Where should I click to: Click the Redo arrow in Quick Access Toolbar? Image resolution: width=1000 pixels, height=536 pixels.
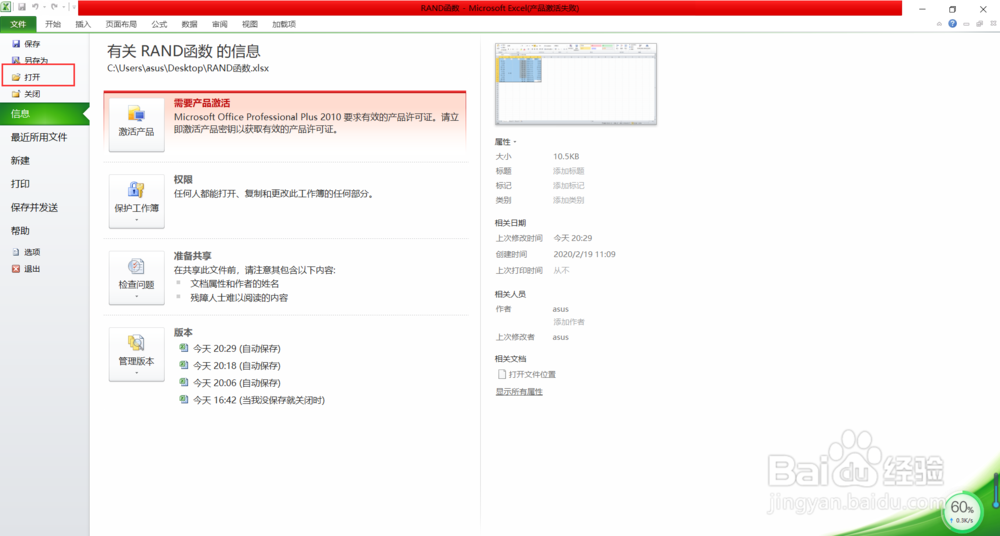(x=55, y=7)
